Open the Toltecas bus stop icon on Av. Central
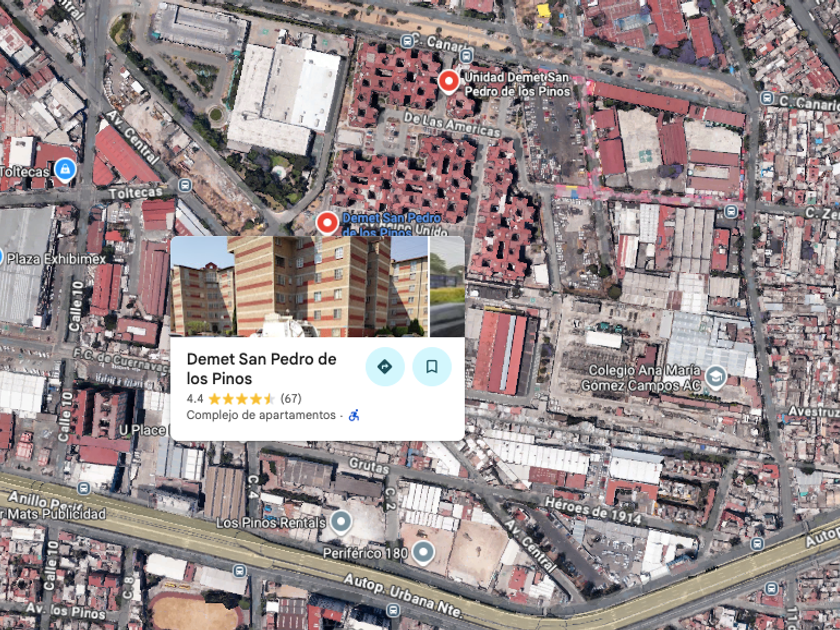Screen dimensions: 840x630 coord(185,185)
